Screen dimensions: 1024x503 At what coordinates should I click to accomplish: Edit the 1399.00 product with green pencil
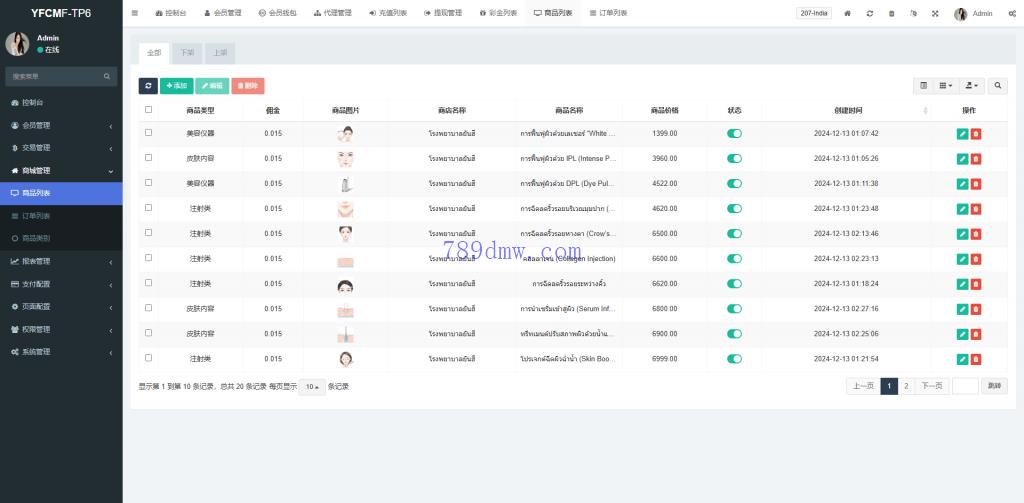click(x=962, y=133)
